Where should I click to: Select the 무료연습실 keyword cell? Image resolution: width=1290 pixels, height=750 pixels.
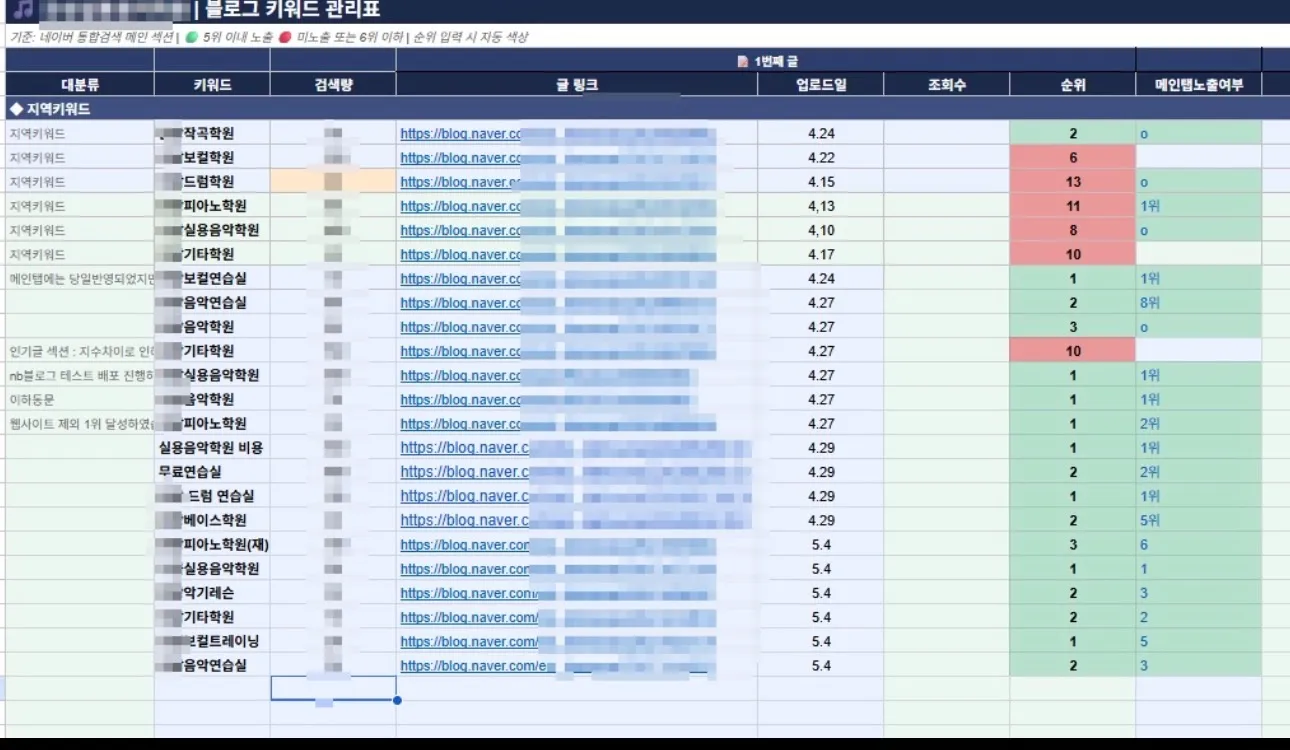point(212,472)
